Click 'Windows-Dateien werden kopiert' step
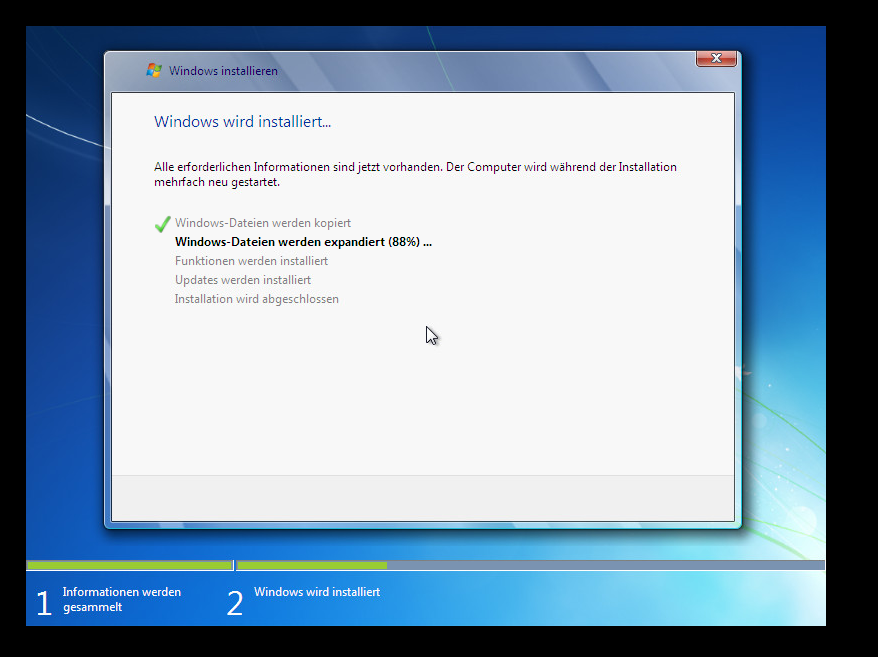 [x=263, y=223]
